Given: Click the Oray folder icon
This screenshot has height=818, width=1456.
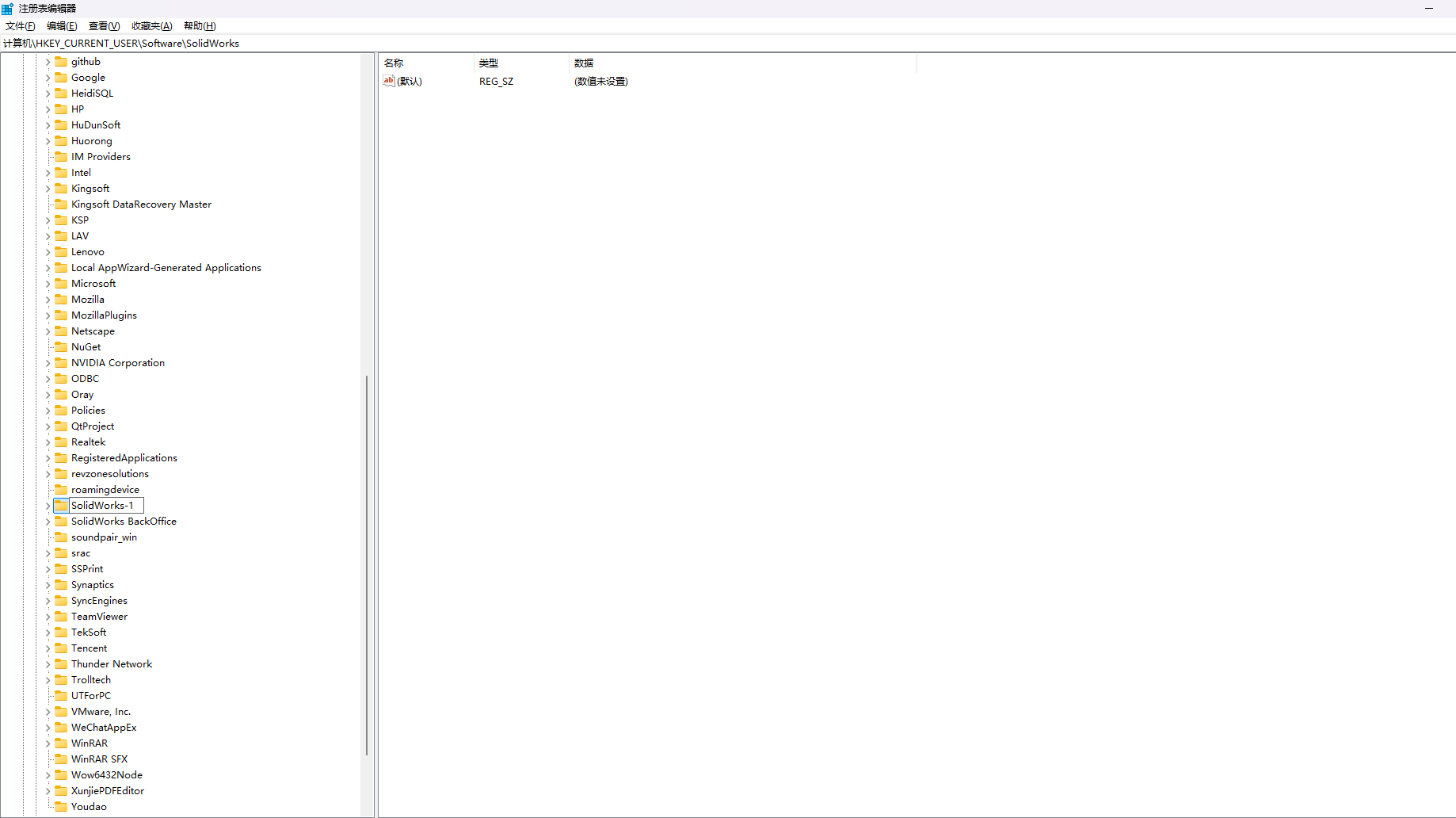Looking at the screenshot, I should [x=61, y=394].
